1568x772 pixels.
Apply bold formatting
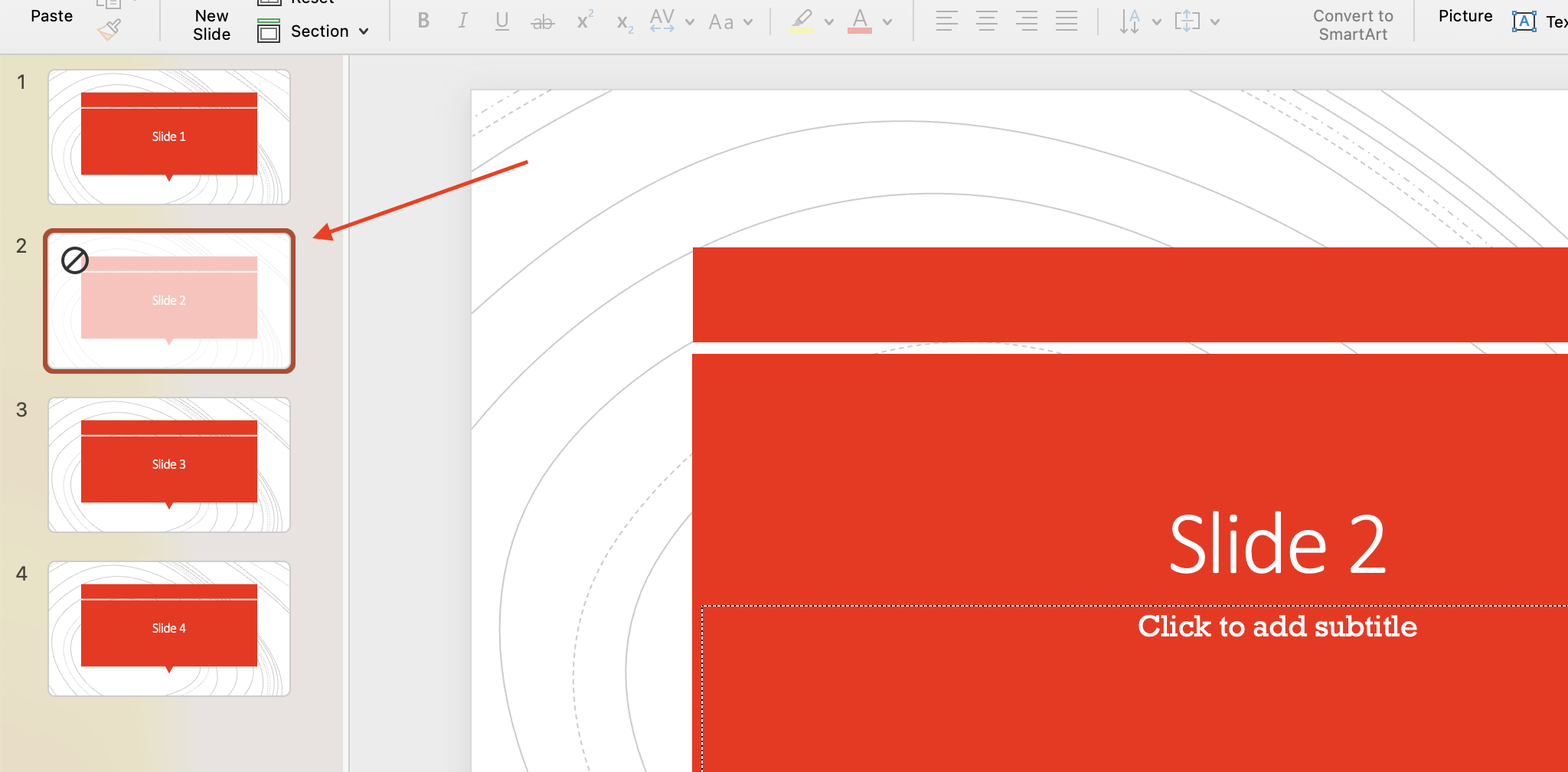point(423,21)
